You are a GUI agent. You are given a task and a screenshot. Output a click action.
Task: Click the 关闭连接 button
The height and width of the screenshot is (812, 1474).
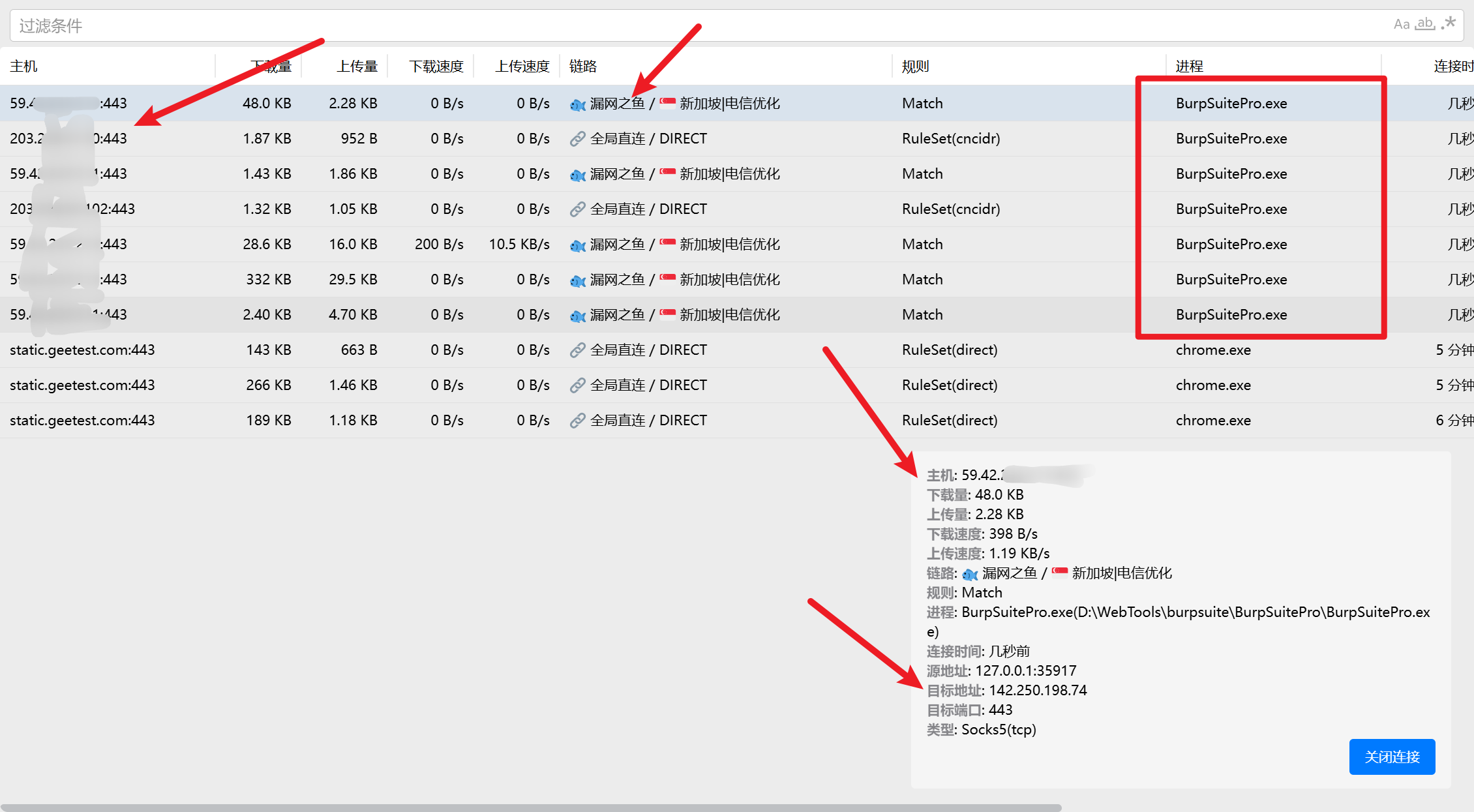pos(1392,757)
